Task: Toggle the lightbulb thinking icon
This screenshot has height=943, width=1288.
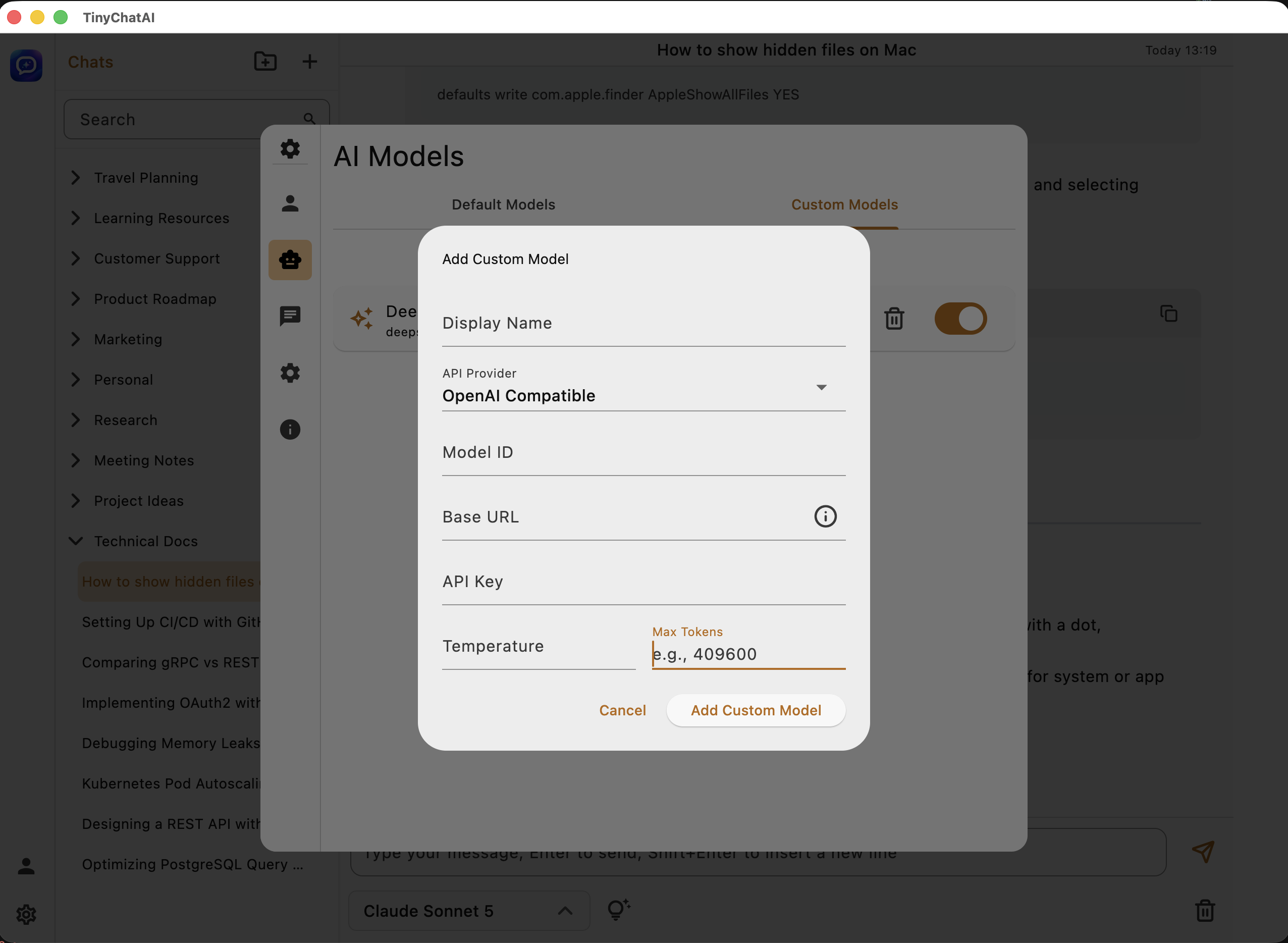Action: [618, 910]
